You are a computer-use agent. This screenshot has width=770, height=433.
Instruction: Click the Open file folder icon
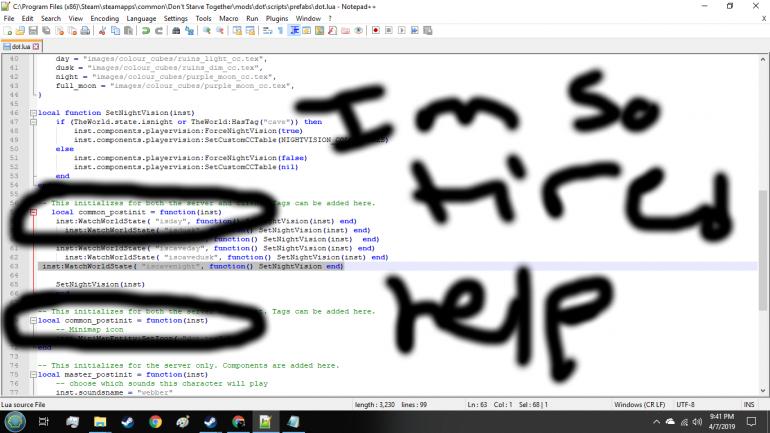click(x=20, y=30)
